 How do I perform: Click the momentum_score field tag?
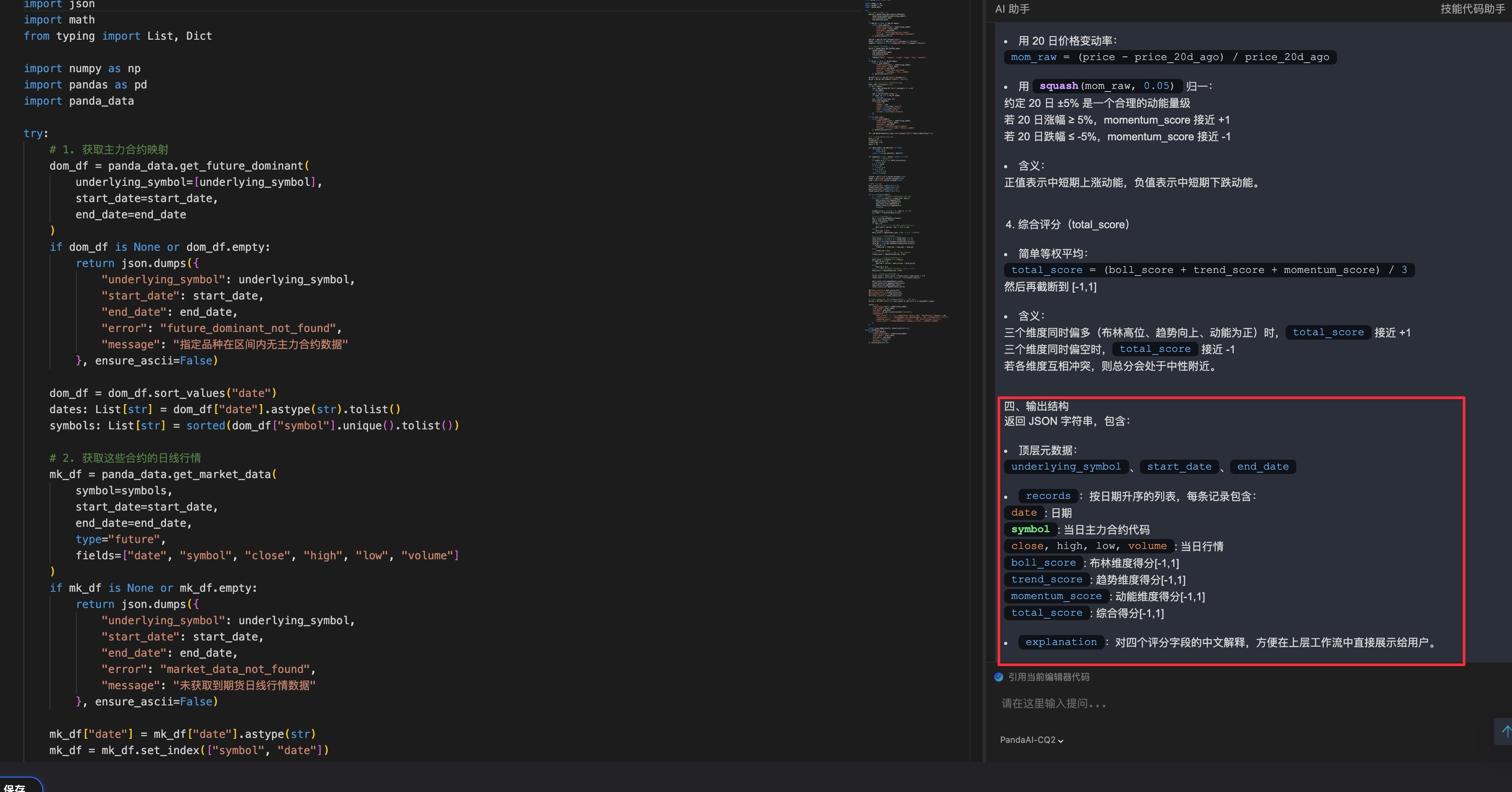point(1056,597)
